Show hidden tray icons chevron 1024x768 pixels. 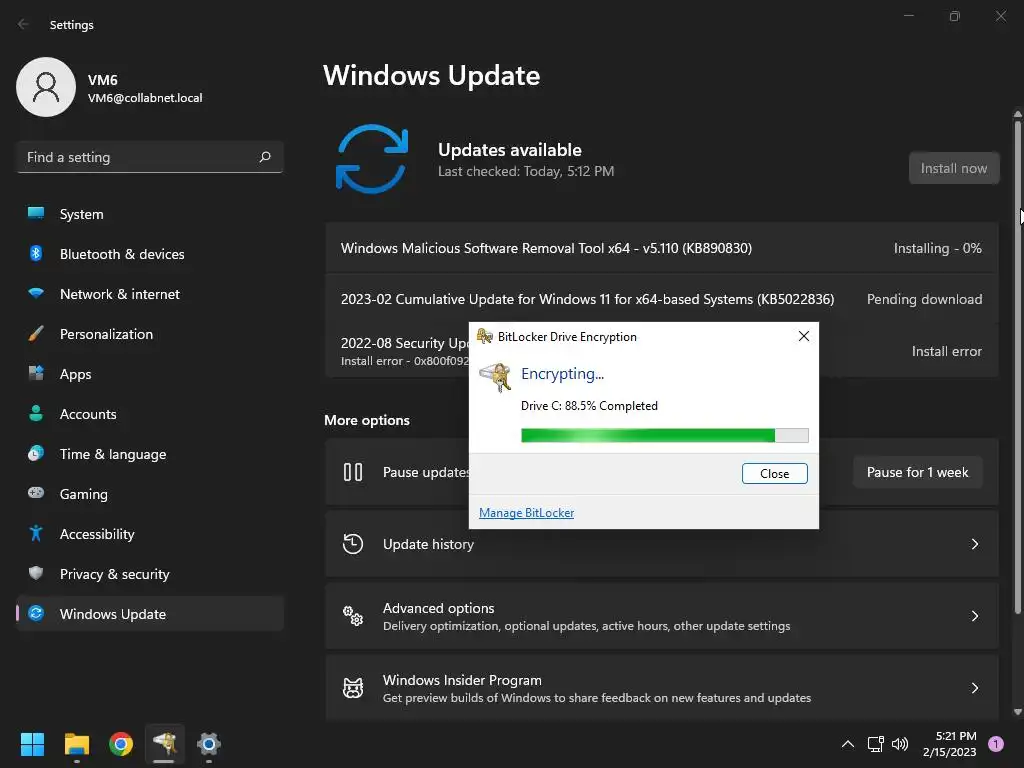(848, 744)
